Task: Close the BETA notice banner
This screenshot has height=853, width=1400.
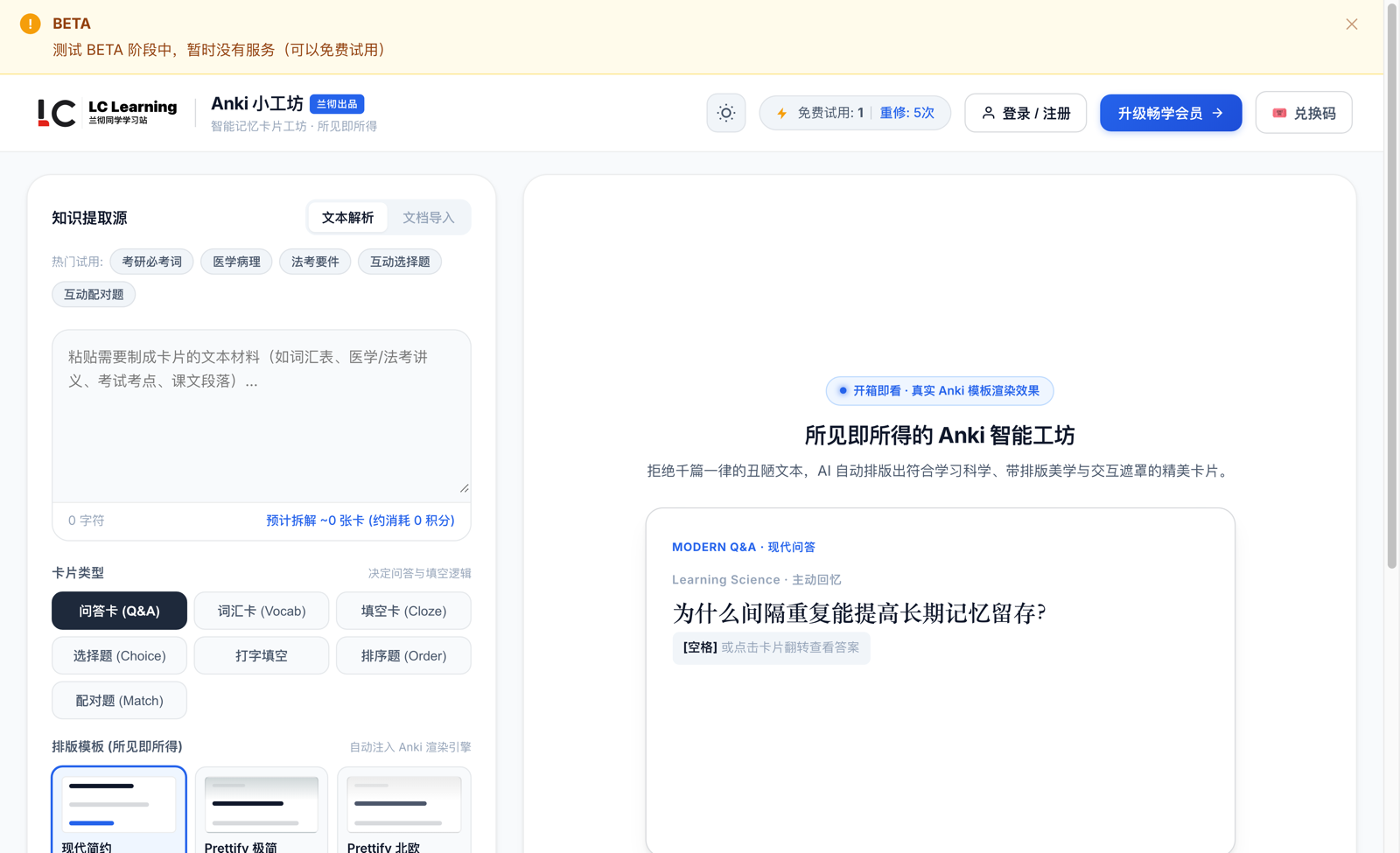Action: pyautogui.click(x=1351, y=24)
